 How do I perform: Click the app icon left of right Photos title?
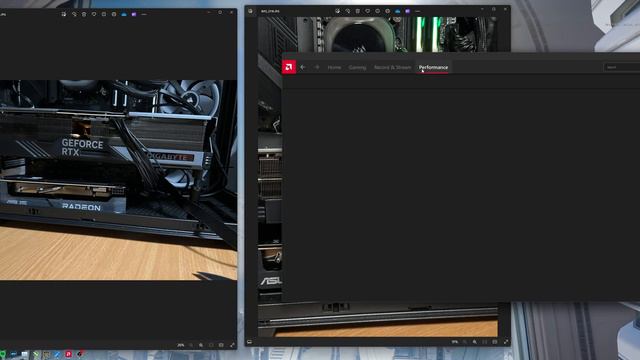click(x=251, y=11)
